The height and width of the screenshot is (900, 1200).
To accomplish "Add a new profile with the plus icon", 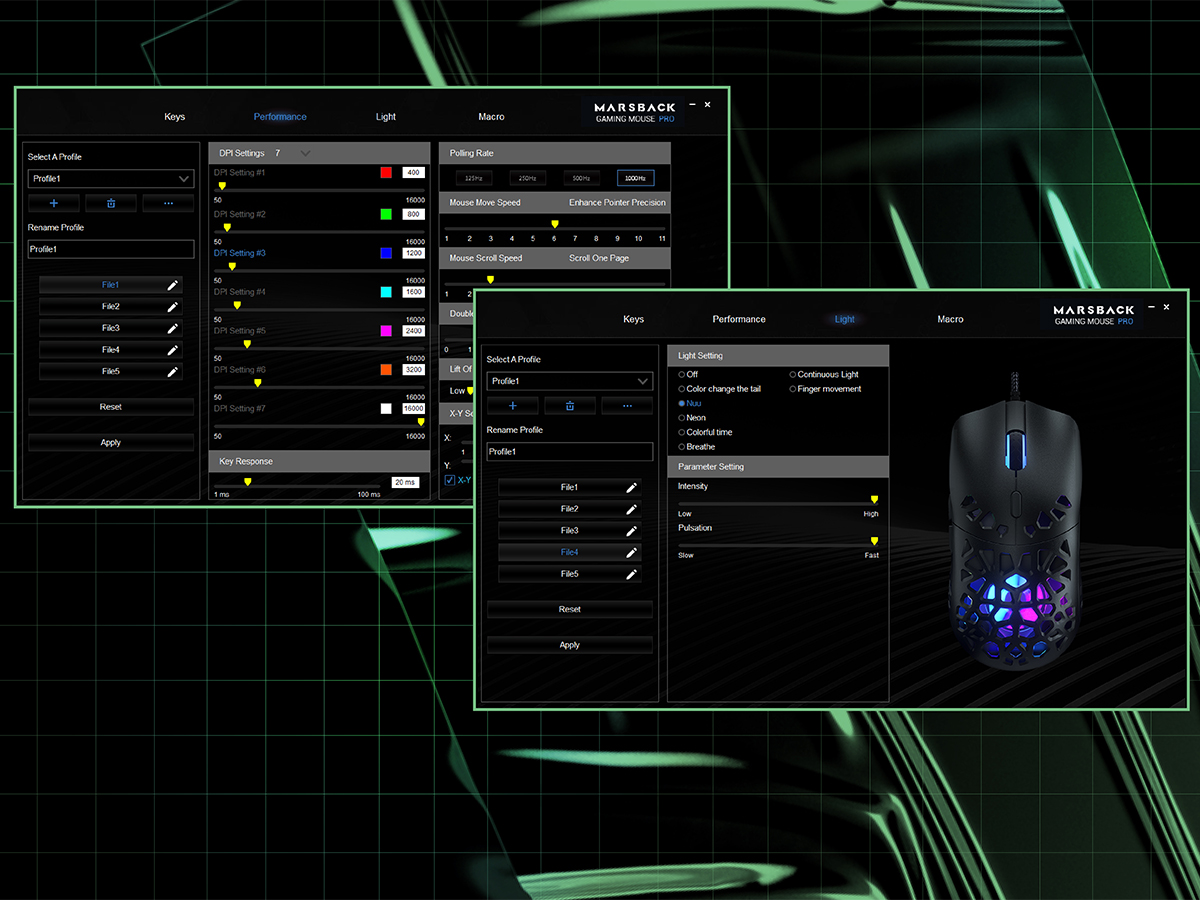I will click(x=54, y=202).
